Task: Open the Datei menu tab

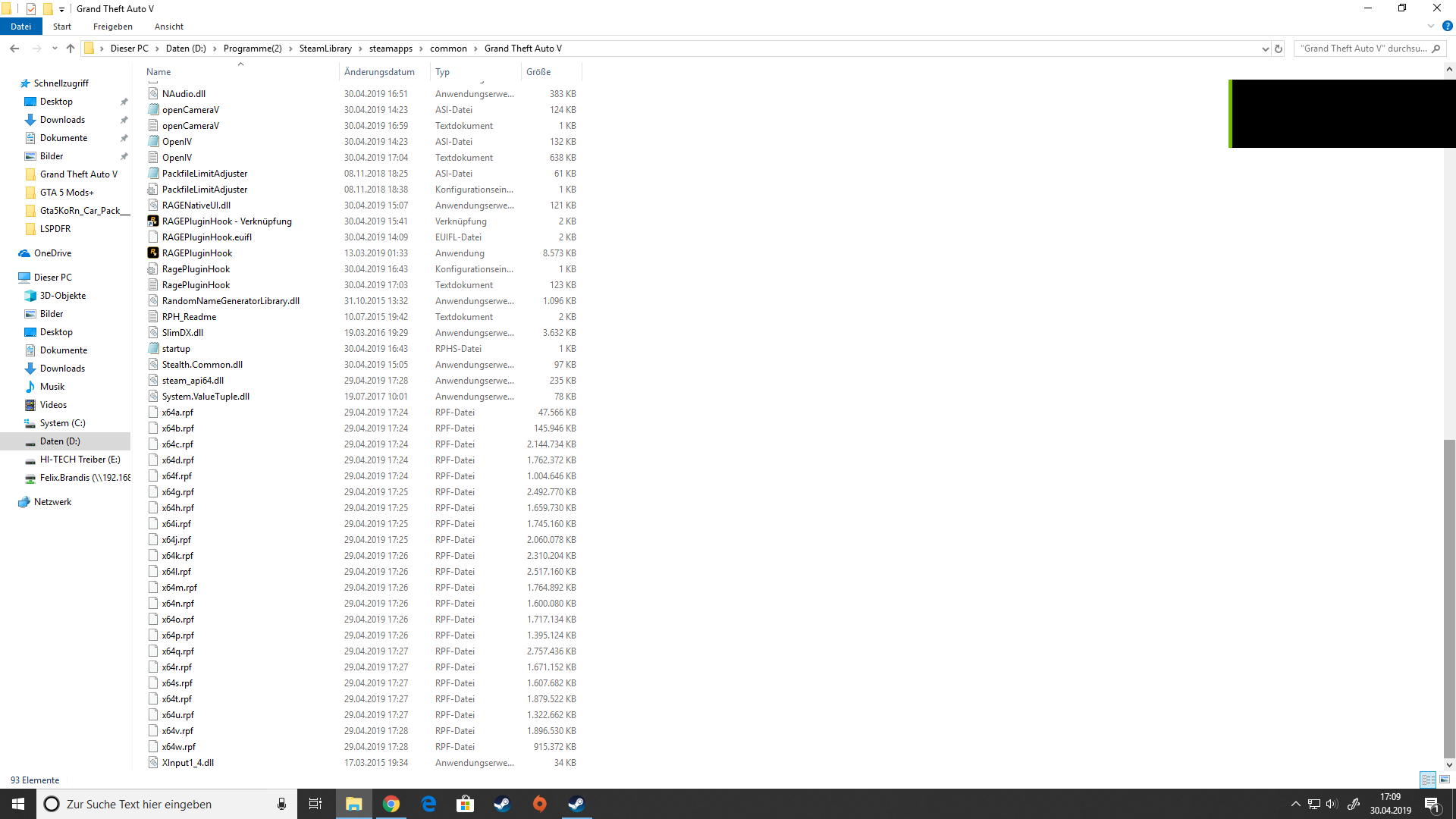Action: coord(20,27)
